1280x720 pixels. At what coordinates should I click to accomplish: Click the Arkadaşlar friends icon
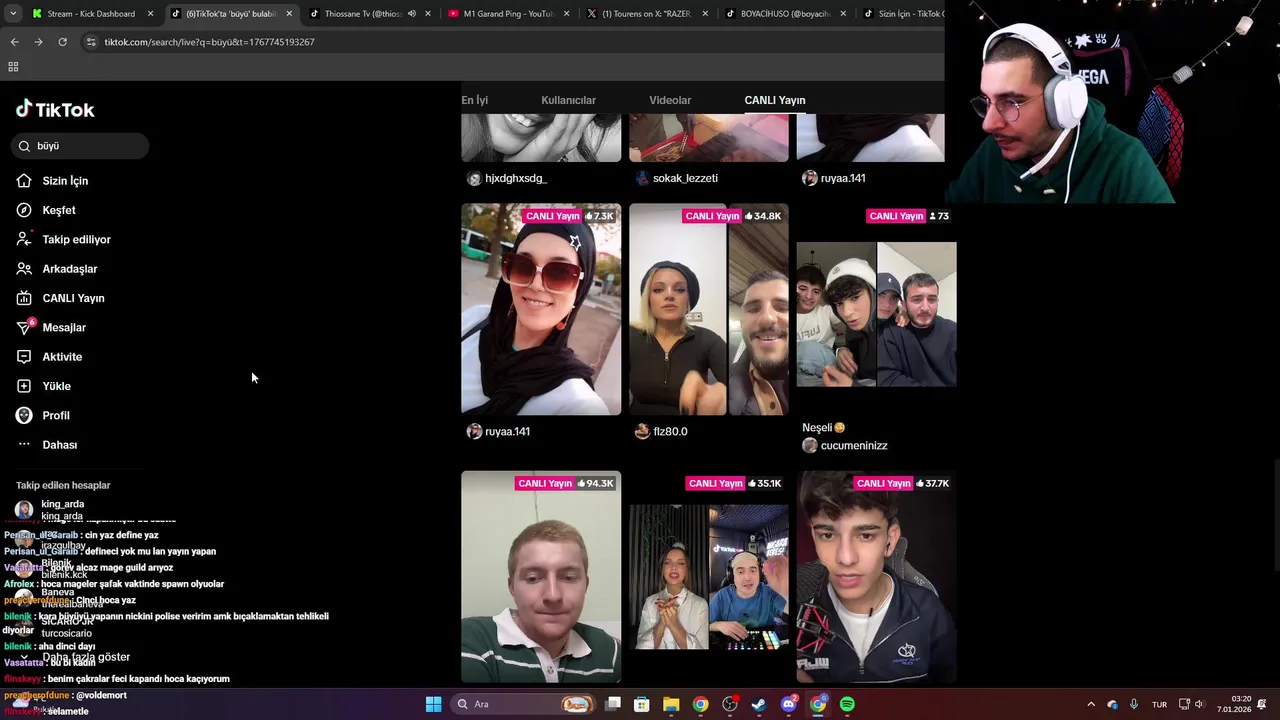tap(24, 269)
